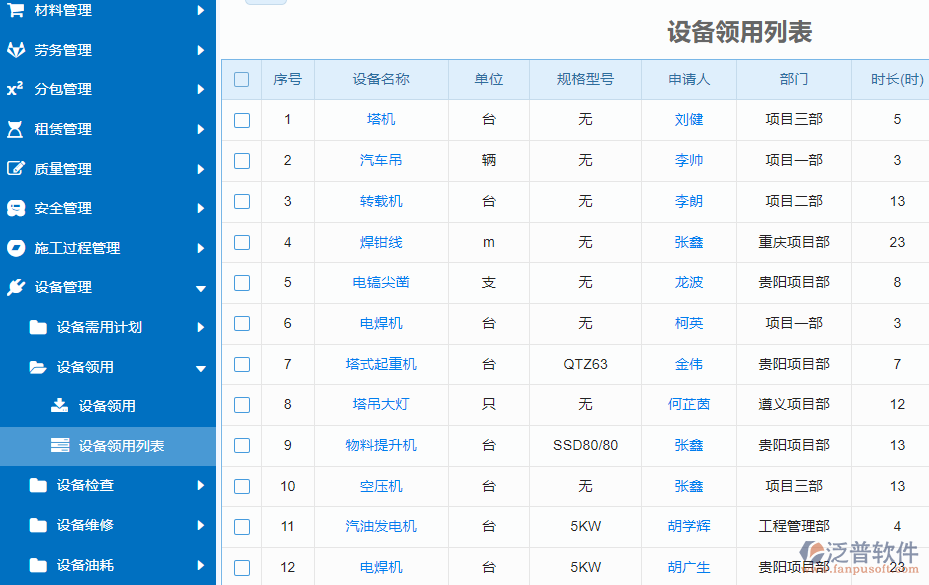Click the wrench icon beside 设备管理
The height and width of the screenshot is (585, 929).
click(x=15, y=288)
